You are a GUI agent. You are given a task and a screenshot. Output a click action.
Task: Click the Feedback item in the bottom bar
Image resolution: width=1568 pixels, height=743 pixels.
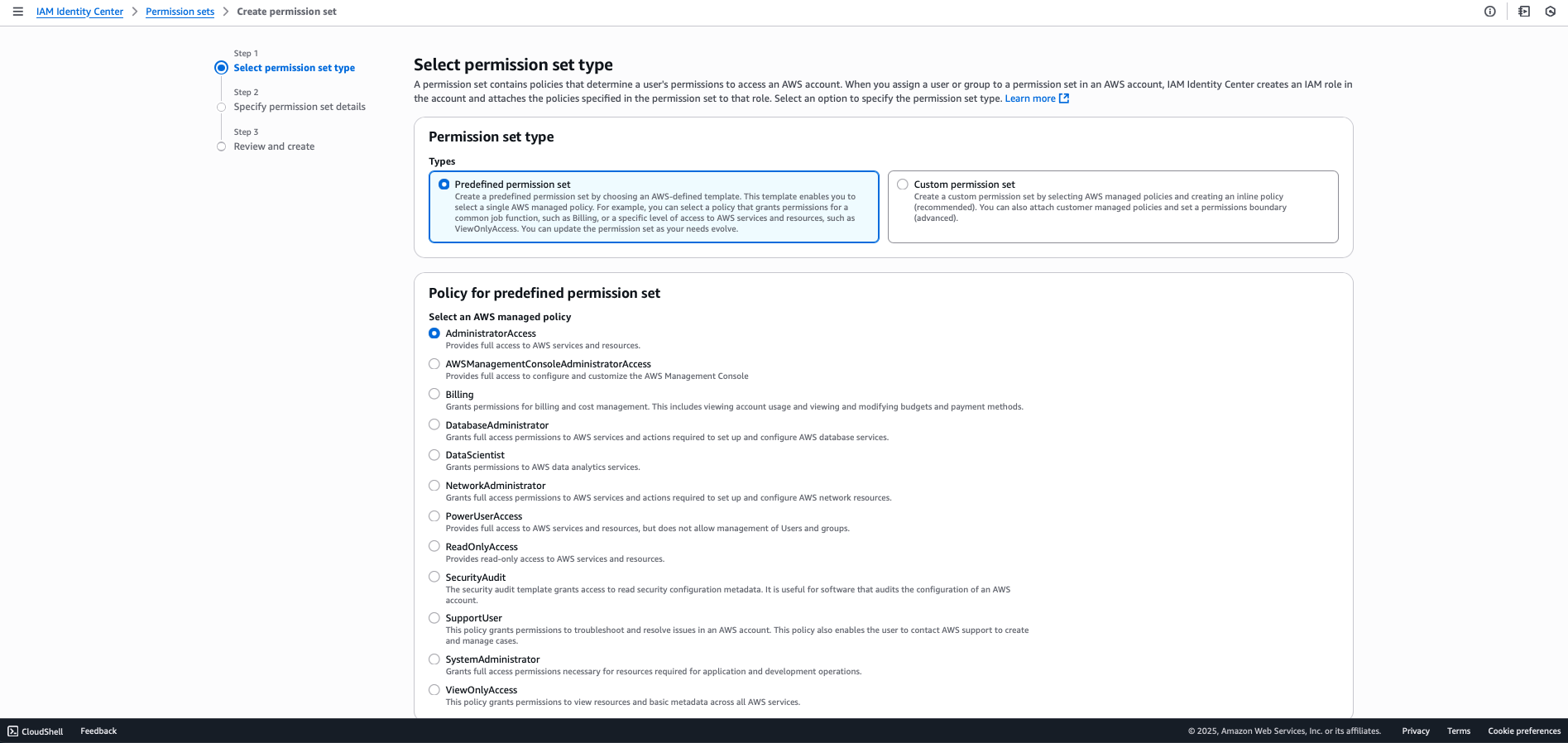[98, 731]
